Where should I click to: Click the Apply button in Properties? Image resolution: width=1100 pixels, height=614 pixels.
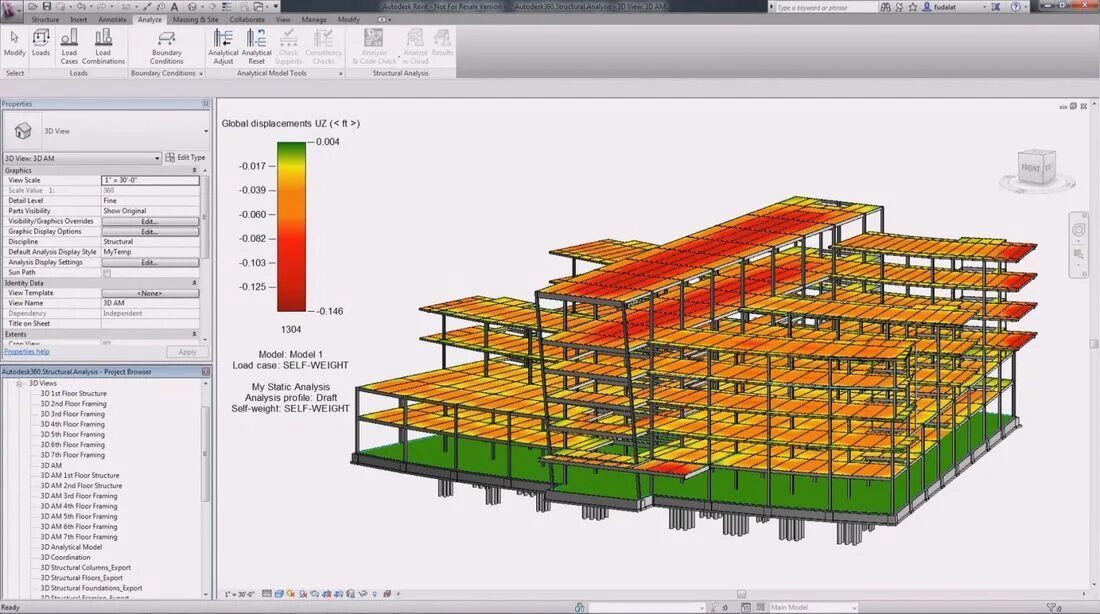point(187,352)
